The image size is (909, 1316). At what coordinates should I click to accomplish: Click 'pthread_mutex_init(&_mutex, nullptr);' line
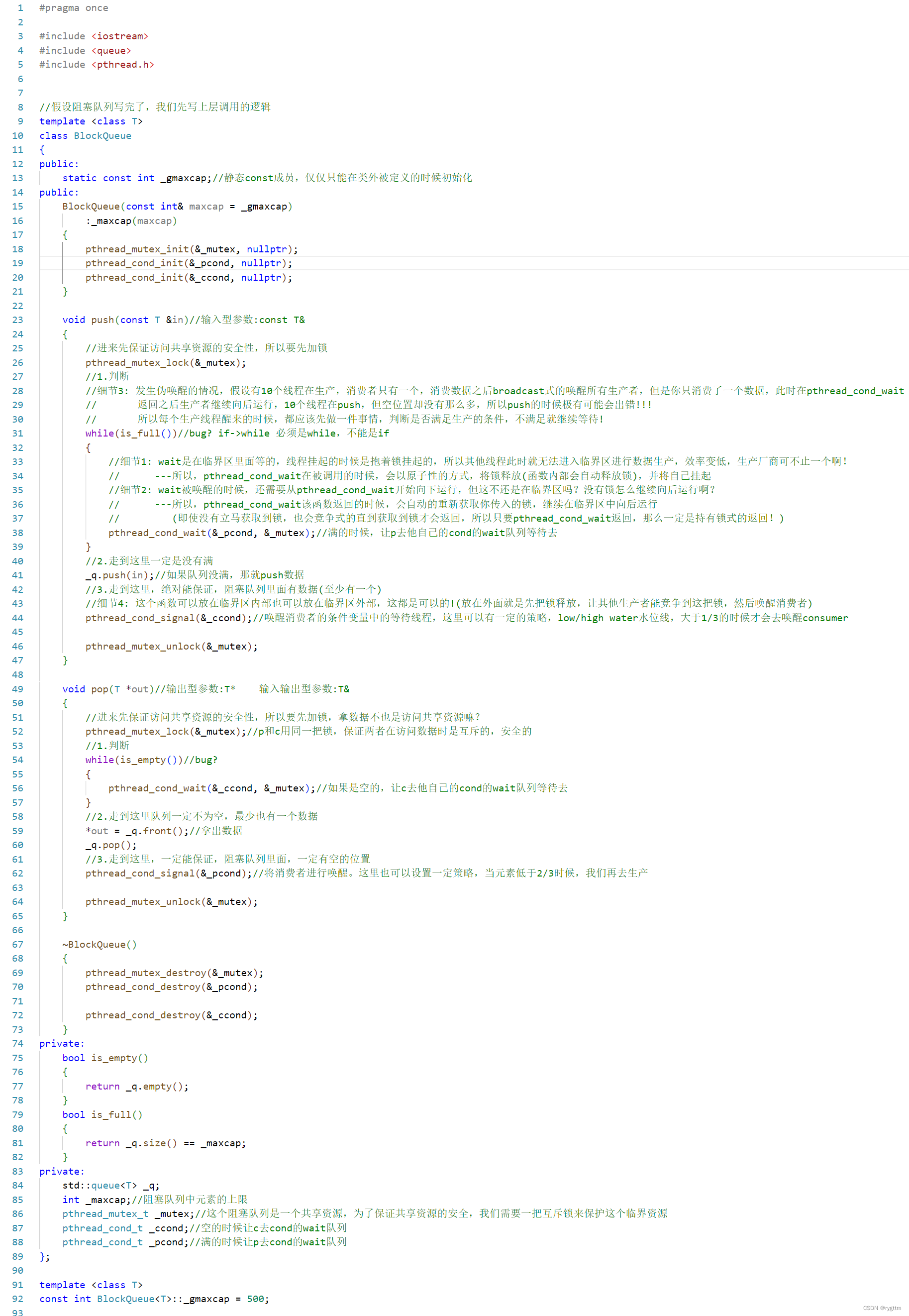pyautogui.click(x=192, y=249)
